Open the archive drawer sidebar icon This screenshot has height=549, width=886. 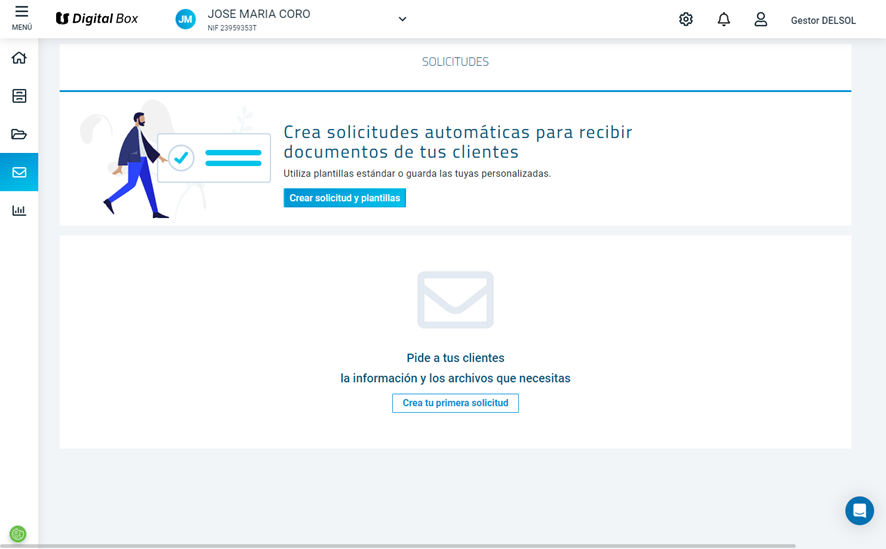tap(19, 96)
